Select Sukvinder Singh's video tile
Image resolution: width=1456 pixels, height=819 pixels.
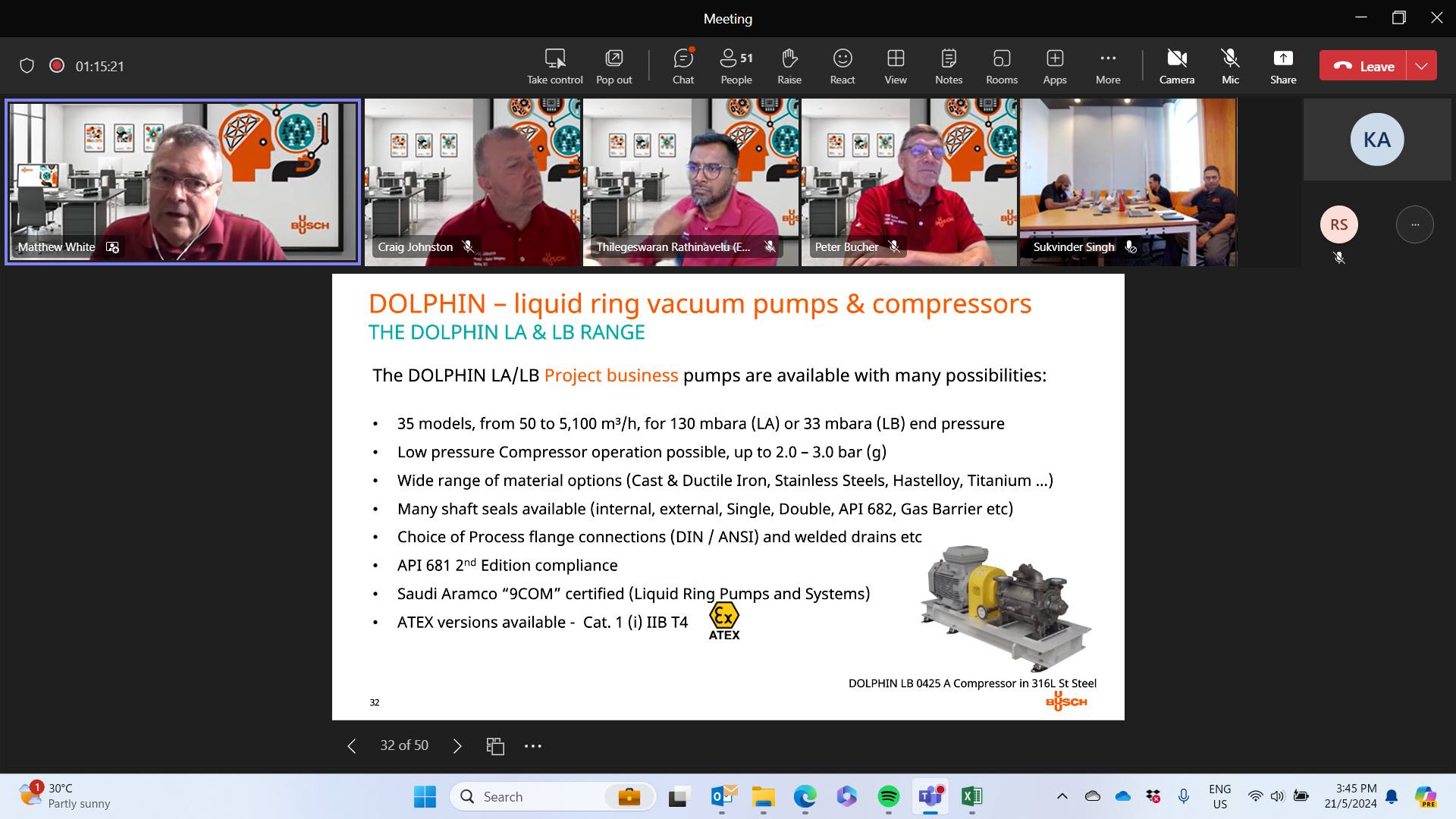tap(1128, 182)
